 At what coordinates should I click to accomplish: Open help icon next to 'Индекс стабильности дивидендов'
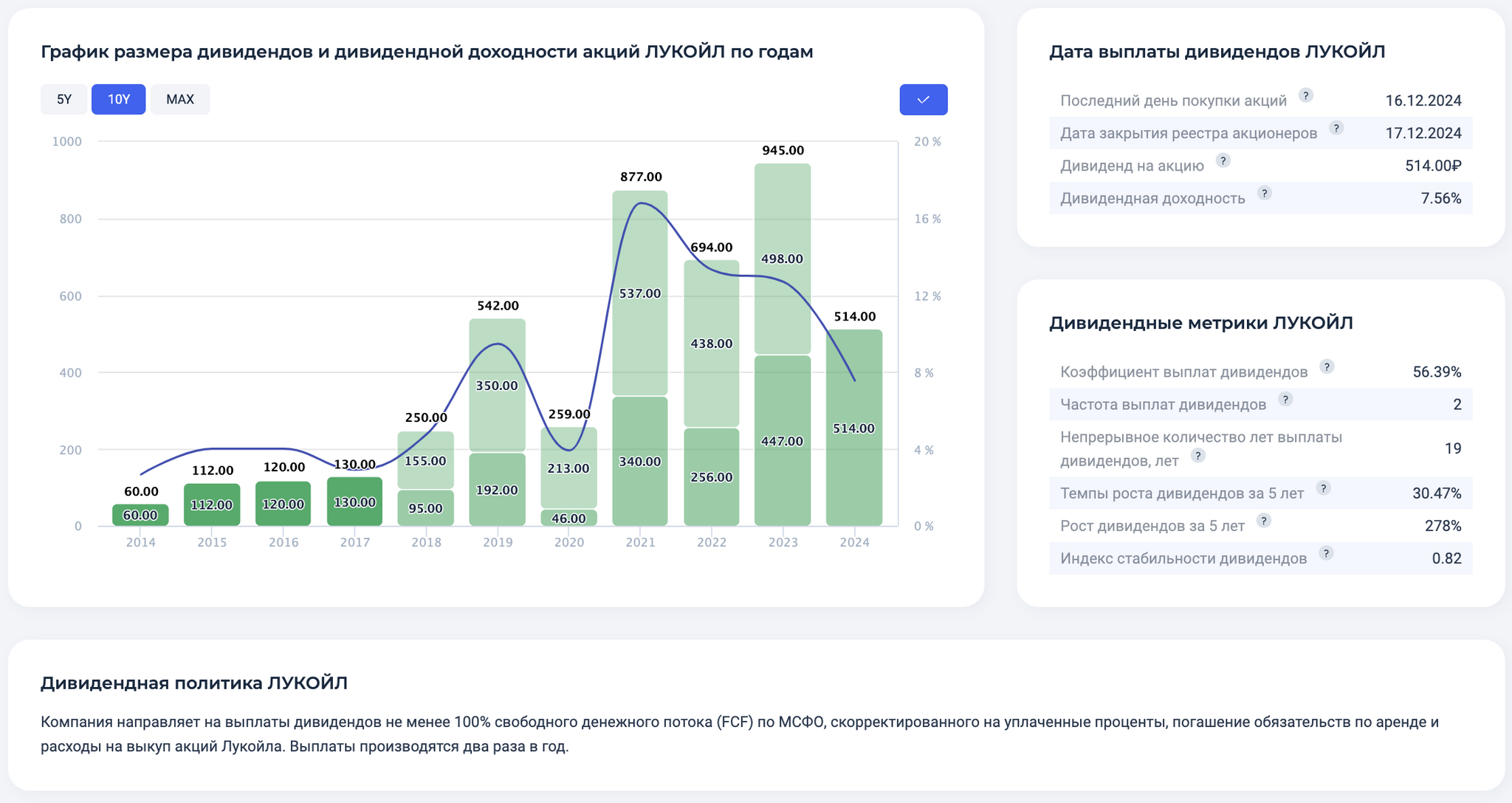tap(1326, 553)
